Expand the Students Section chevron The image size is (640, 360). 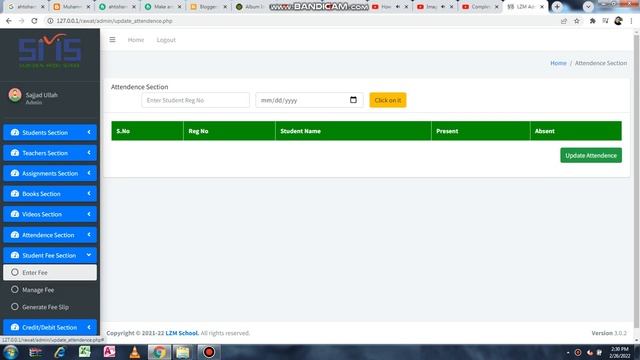coord(89,132)
